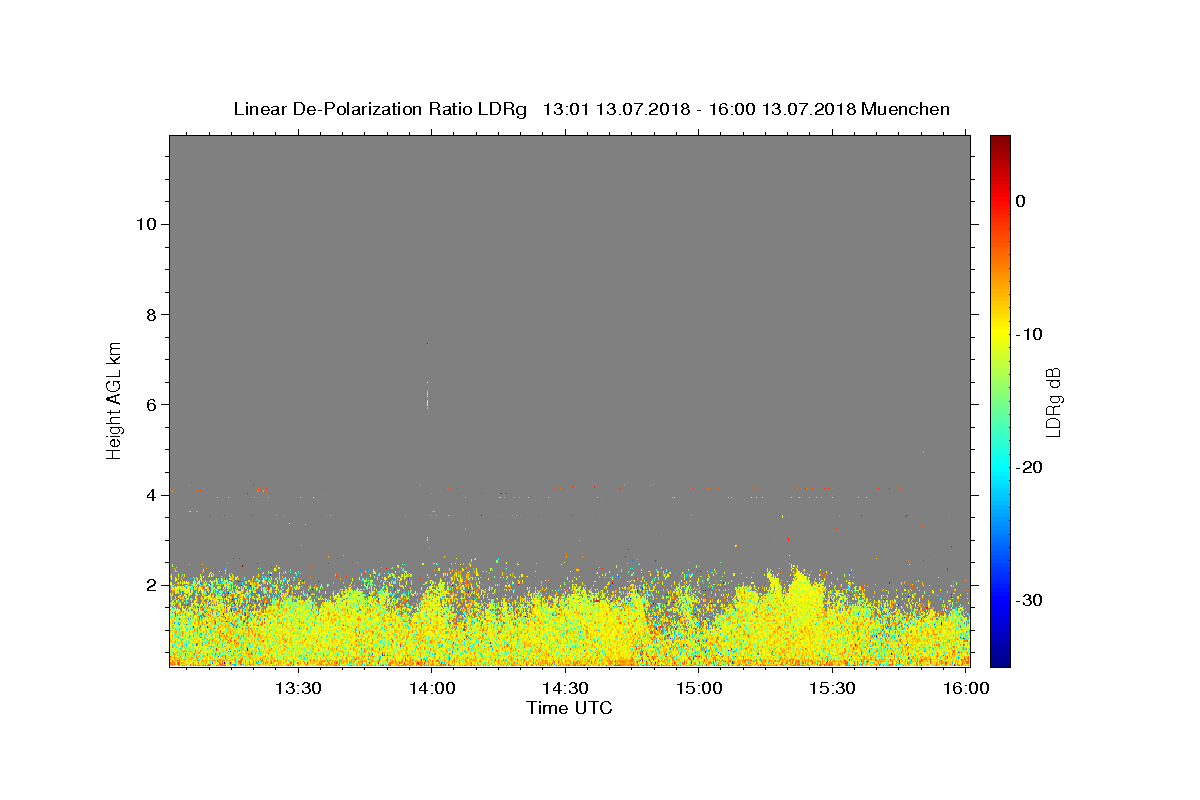Click the 16:00 time tick label
This screenshot has height=800, width=1200.
coord(966,688)
